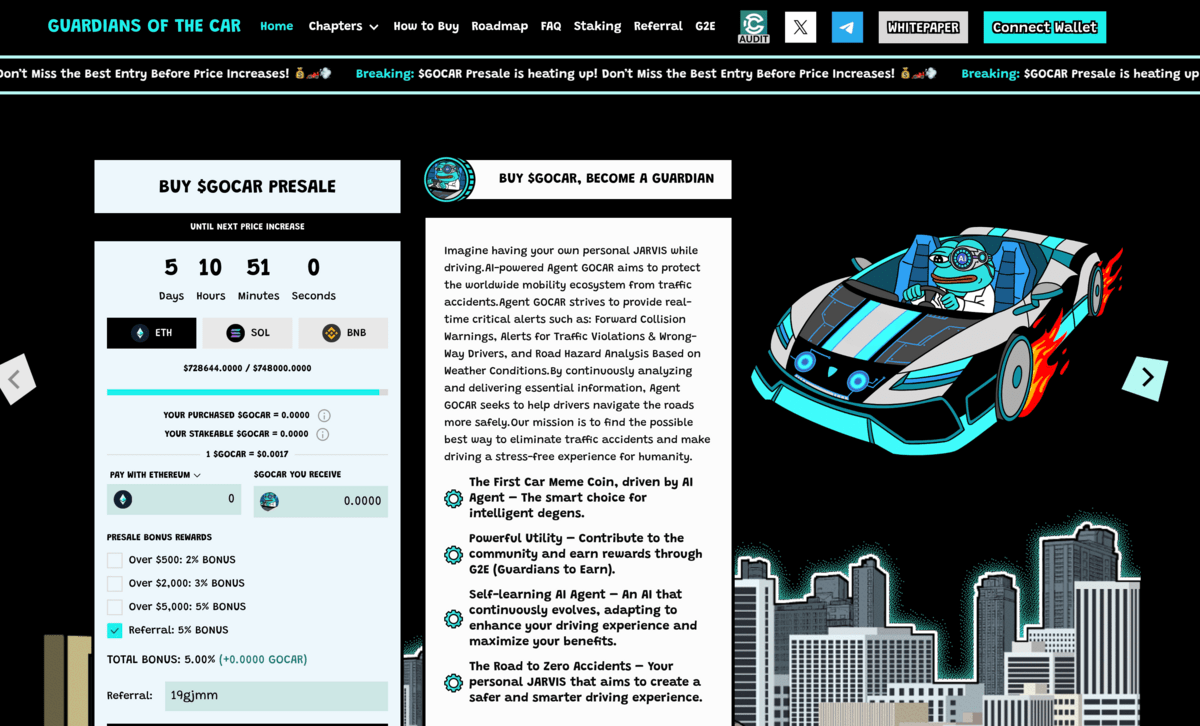Open How to Buy section

click(426, 26)
